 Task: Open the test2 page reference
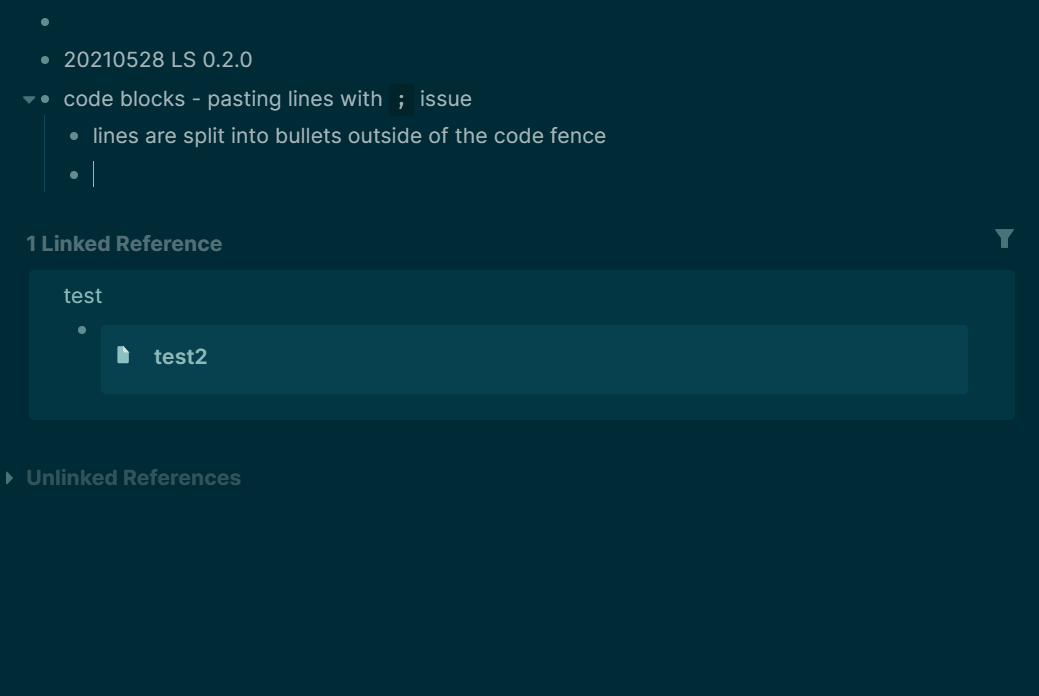click(181, 357)
